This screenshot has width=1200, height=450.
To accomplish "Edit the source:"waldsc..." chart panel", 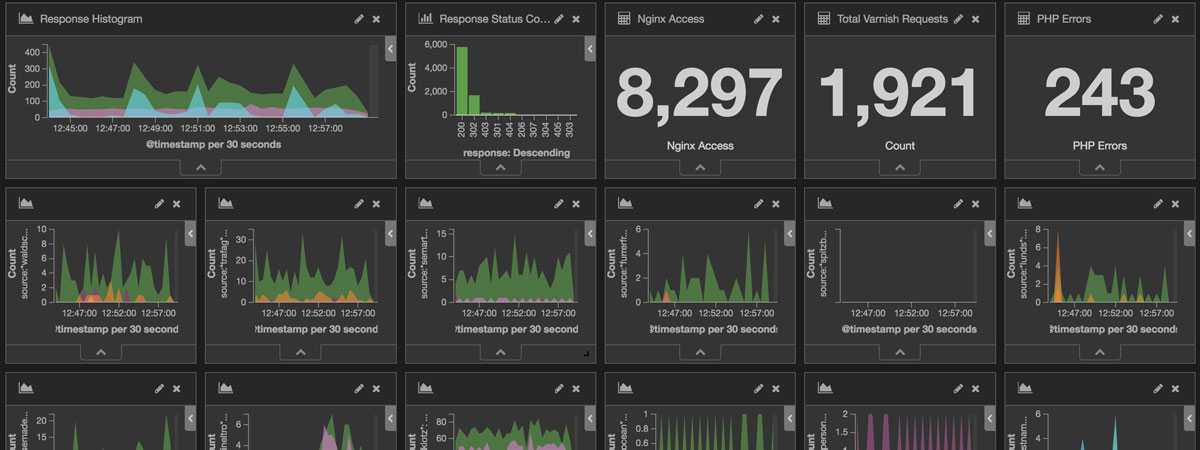I will tap(159, 204).
